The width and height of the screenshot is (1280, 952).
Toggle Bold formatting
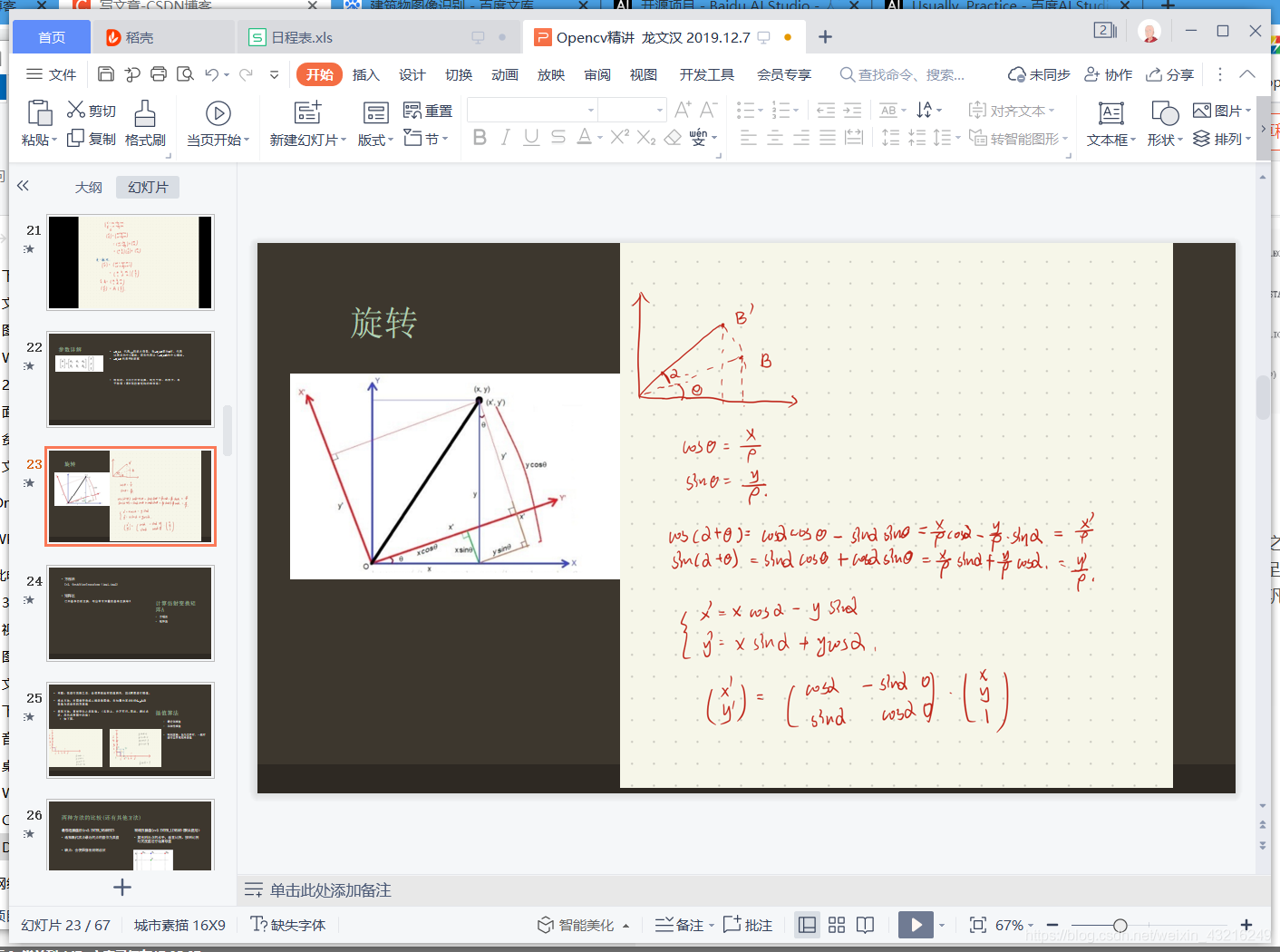[x=480, y=138]
